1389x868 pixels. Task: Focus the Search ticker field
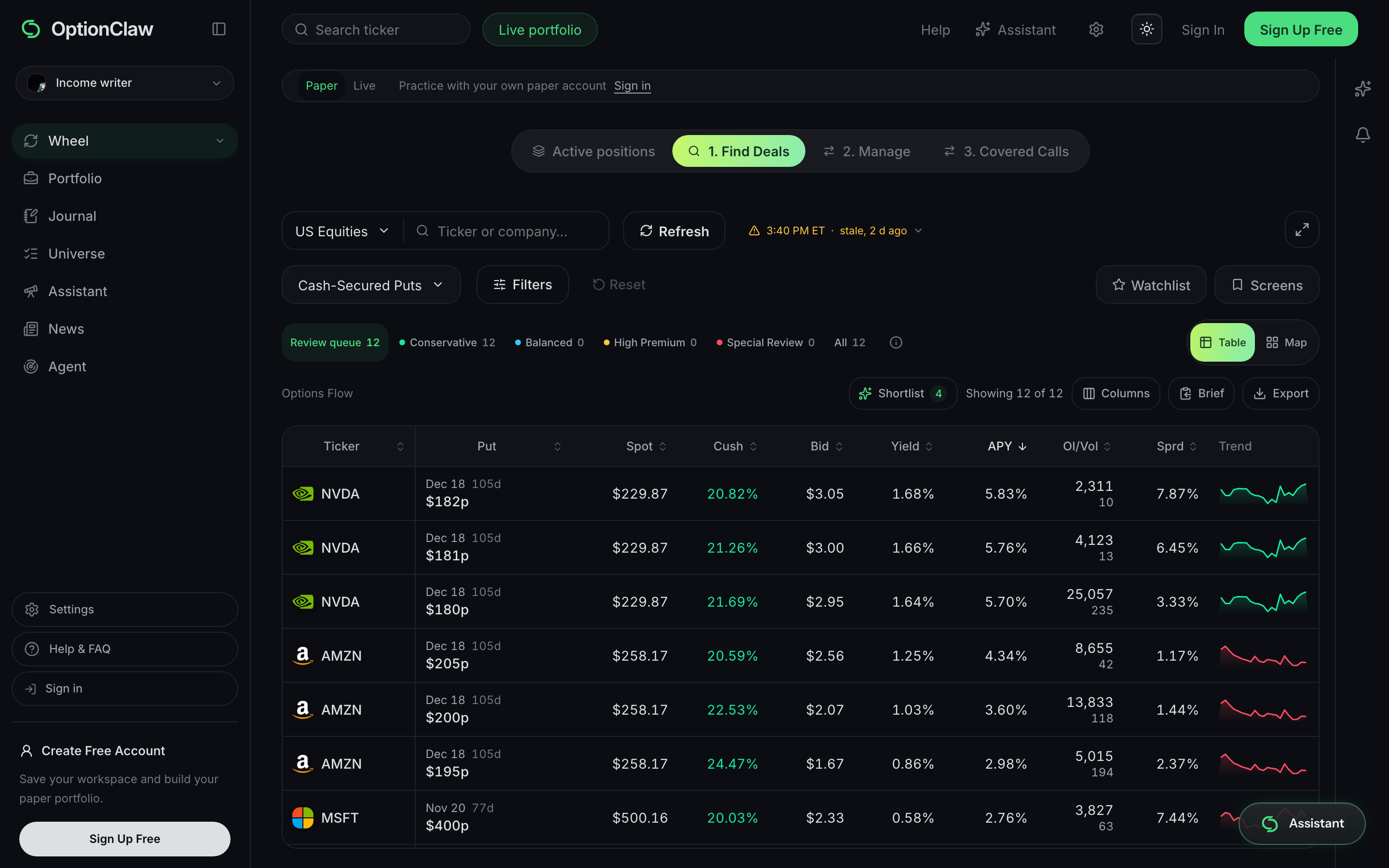[375, 29]
